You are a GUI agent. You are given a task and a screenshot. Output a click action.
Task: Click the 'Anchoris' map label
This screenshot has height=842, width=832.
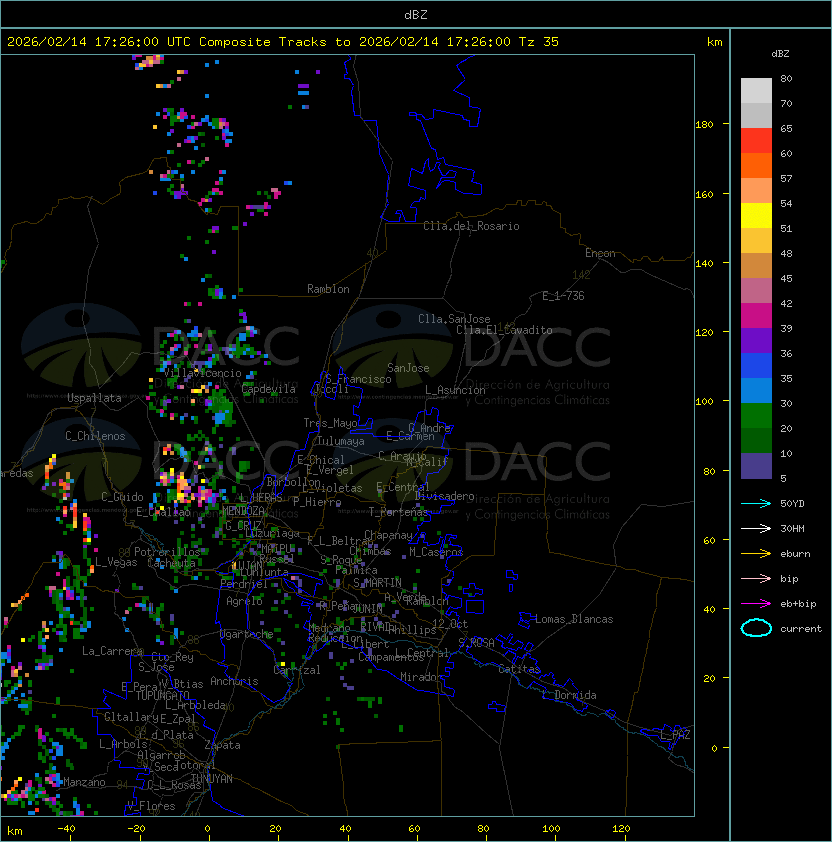click(234, 681)
